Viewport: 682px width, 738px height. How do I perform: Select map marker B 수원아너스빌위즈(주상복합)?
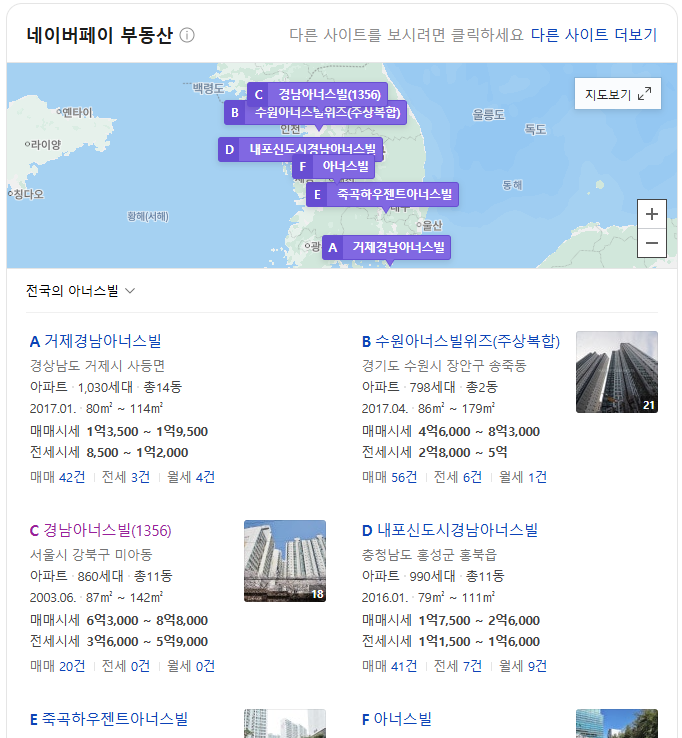[x=315, y=112]
